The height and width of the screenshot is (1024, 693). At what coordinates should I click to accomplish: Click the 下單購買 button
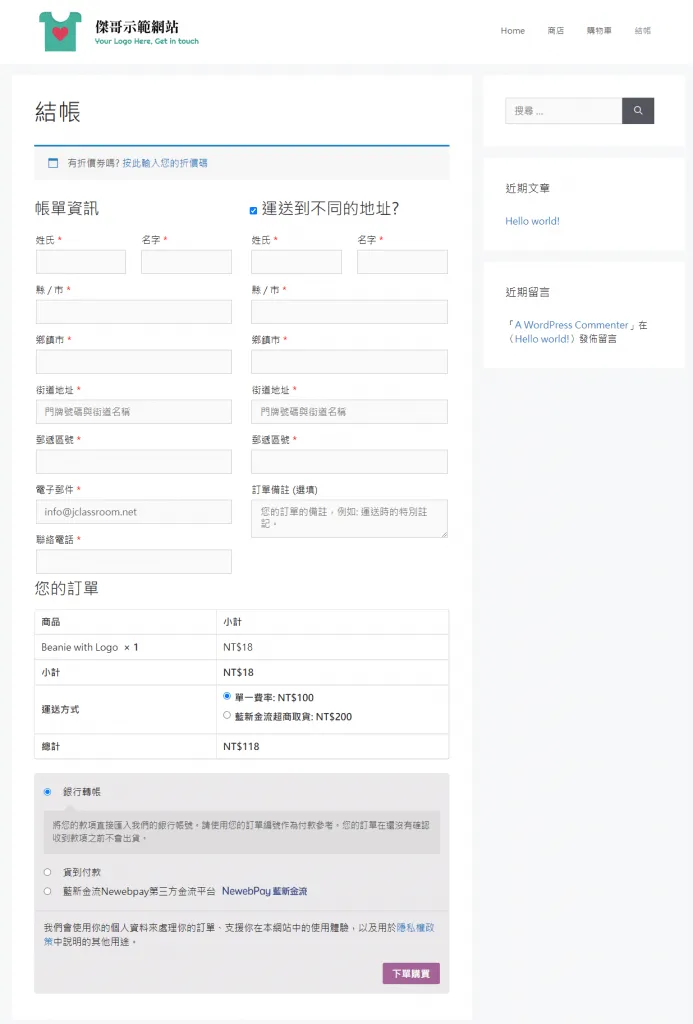411,973
